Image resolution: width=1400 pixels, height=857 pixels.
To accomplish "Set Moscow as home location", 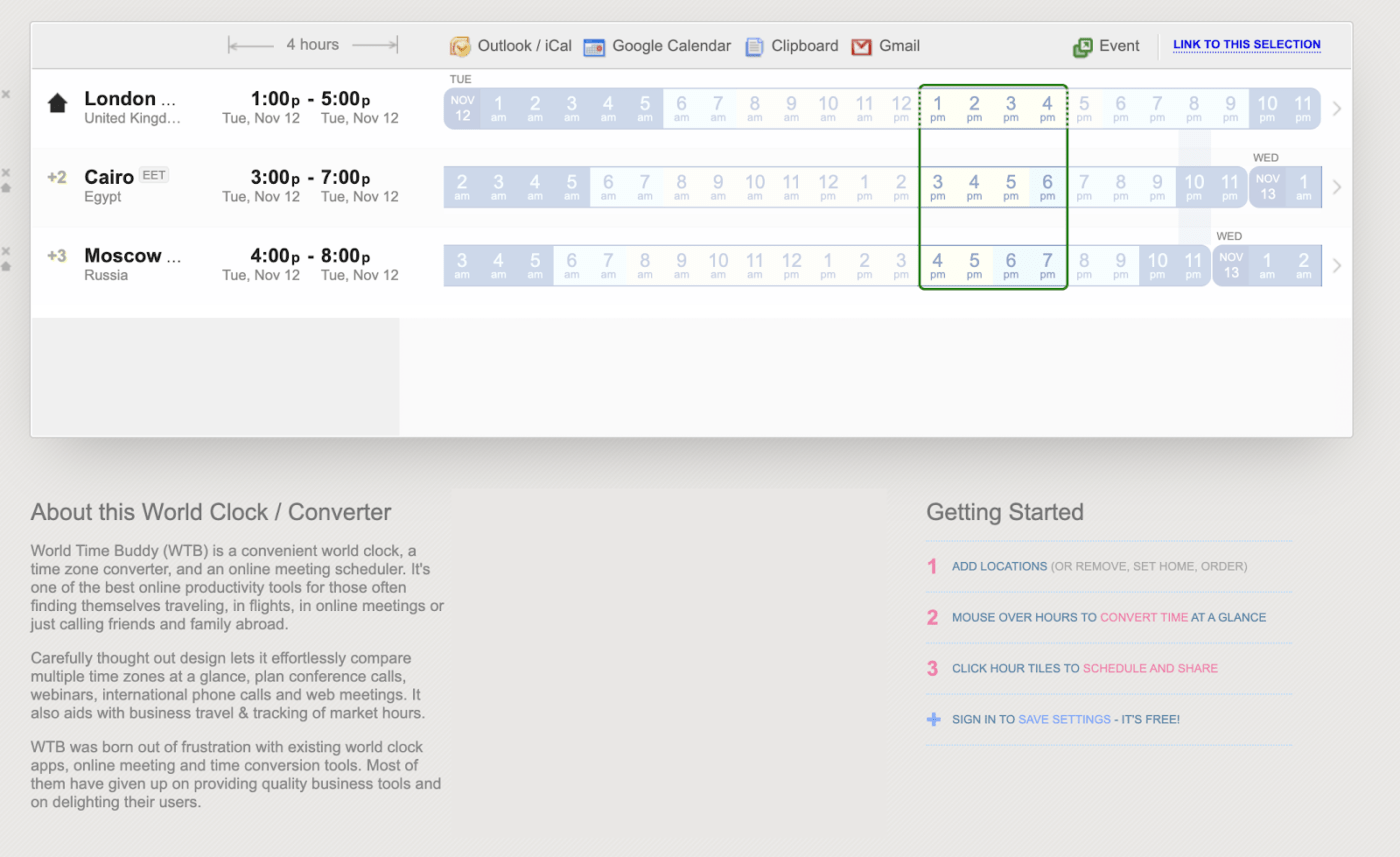I will [x=6, y=266].
